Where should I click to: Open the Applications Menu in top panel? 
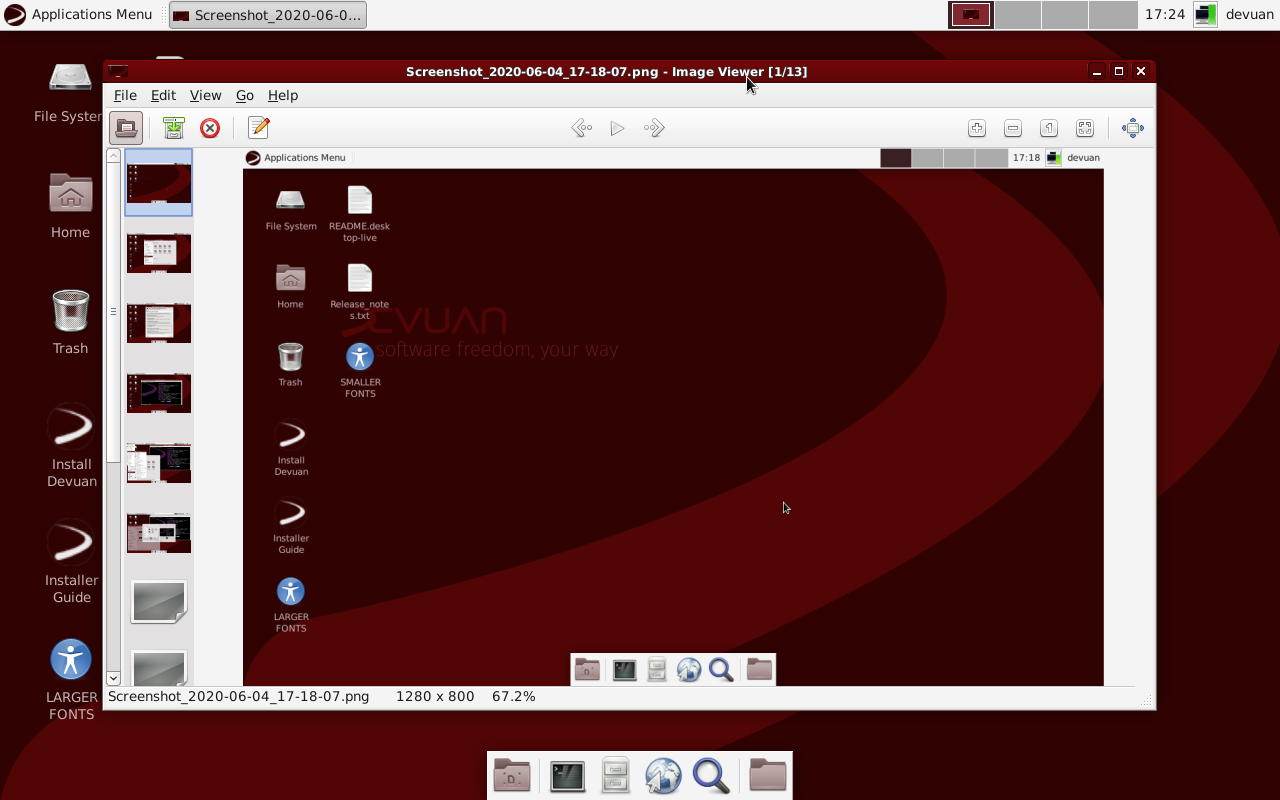coord(79,14)
